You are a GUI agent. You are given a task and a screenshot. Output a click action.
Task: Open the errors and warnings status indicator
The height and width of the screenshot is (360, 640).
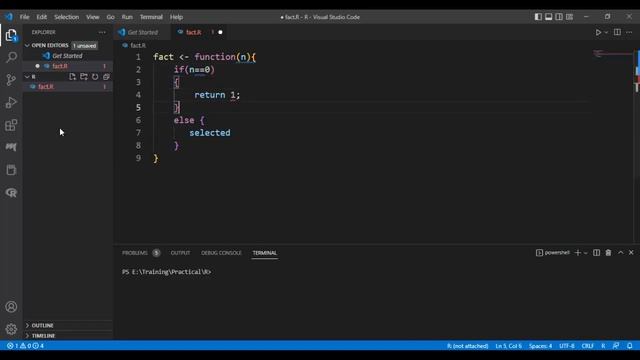click(x=25, y=346)
